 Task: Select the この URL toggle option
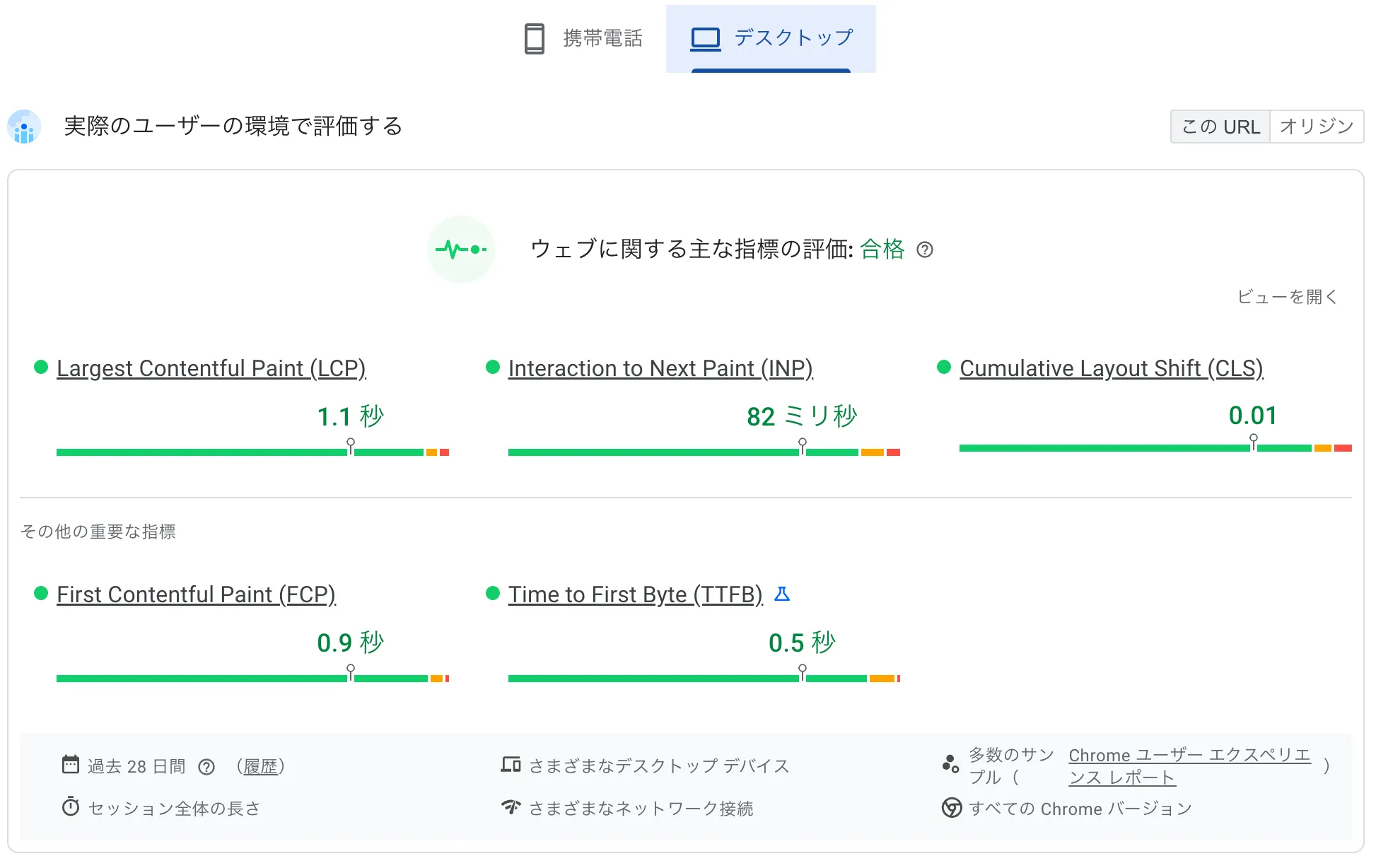1220,127
